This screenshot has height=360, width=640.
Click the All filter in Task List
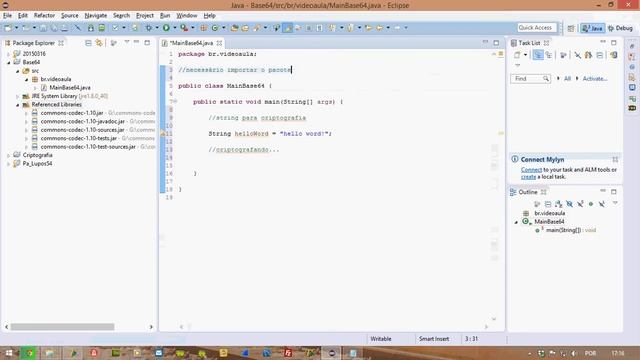[x=567, y=79]
